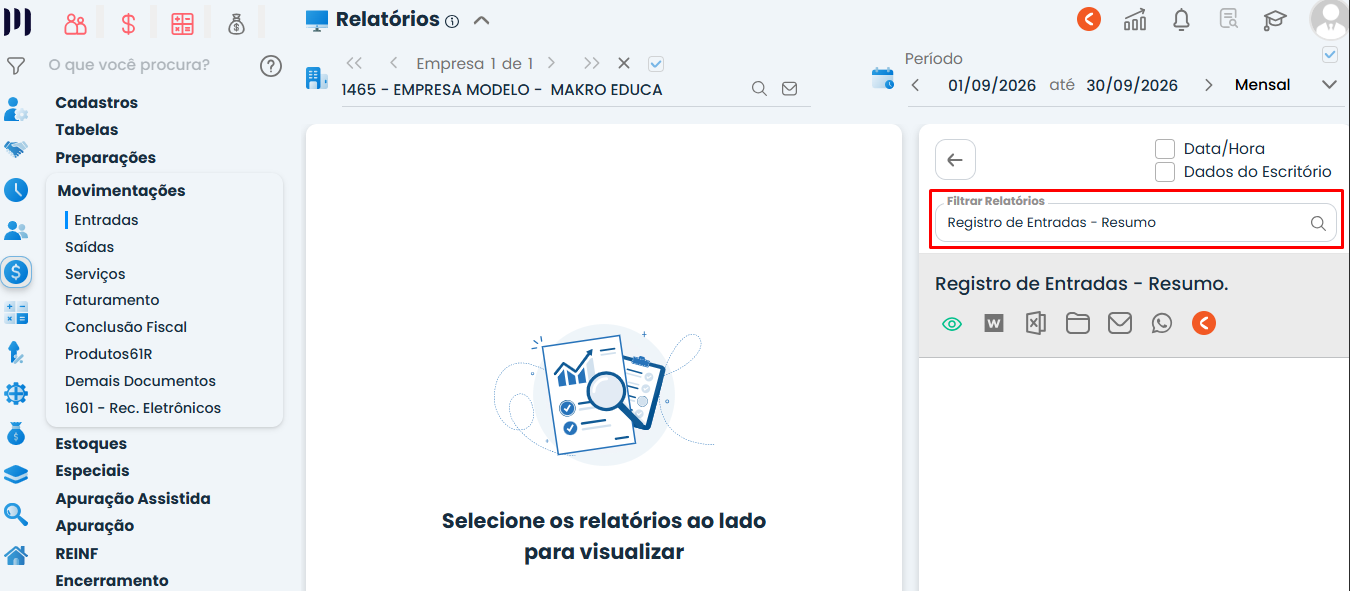This screenshot has width=1350, height=591.
Task: Expand the REINF menu
Action: (x=77, y=553)
